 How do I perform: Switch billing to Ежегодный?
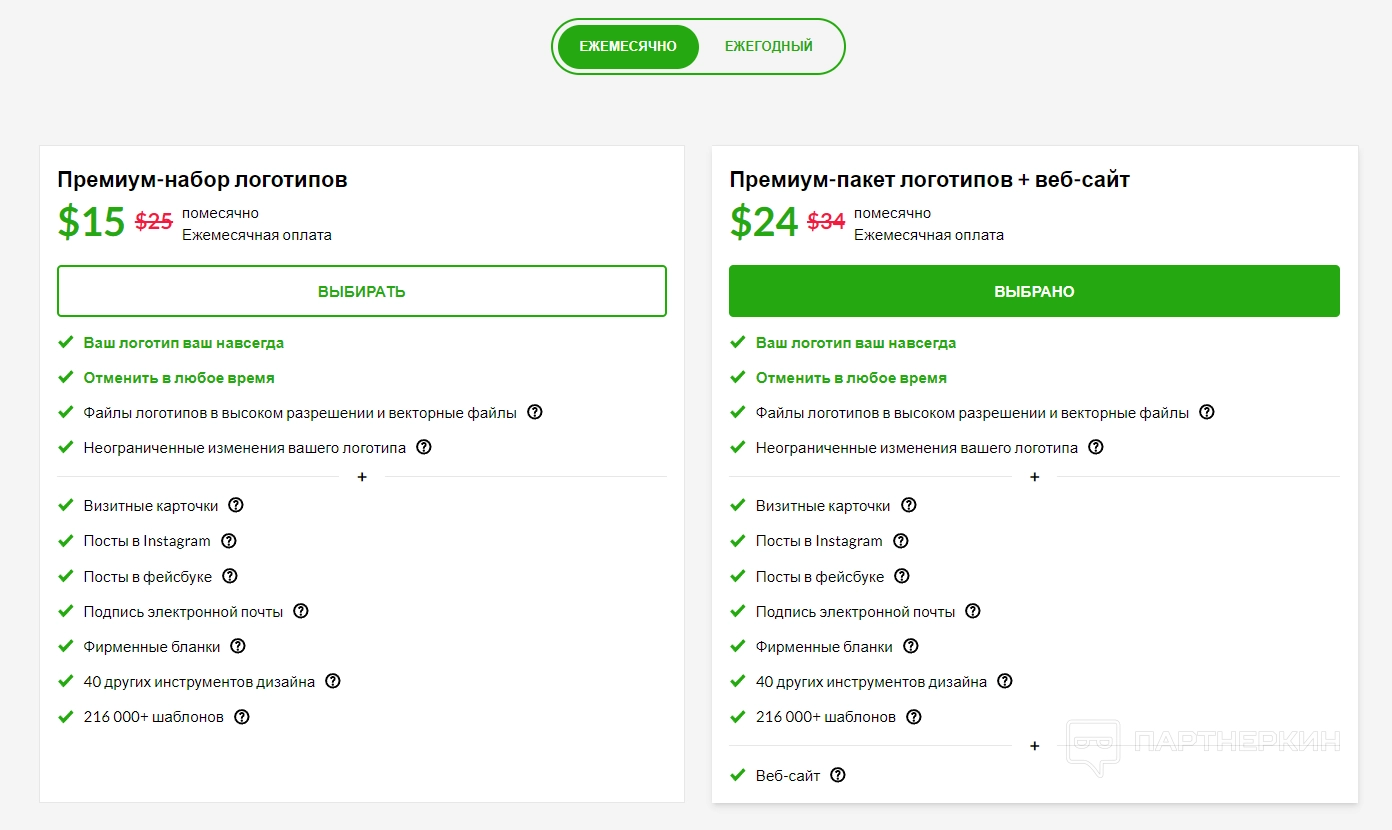[x=768, y=47]
